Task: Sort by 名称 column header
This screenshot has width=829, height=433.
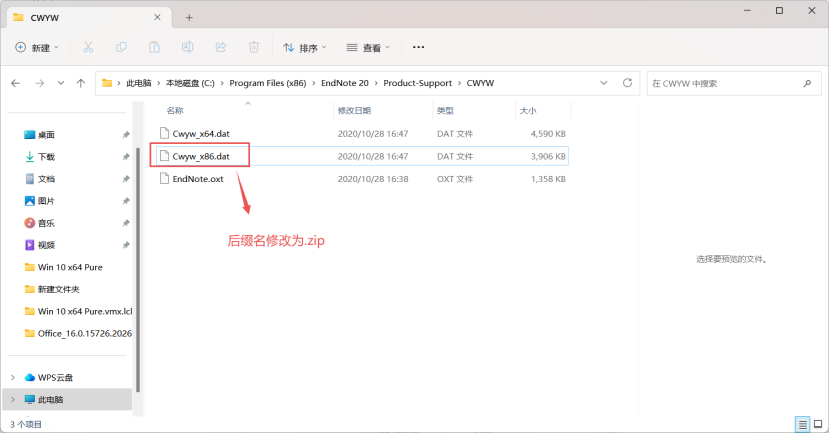Action: pos(175,110)
